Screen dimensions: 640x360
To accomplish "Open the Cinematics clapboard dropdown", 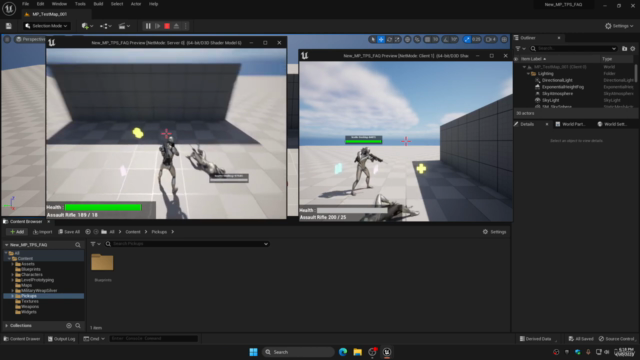I will [124, 26].
